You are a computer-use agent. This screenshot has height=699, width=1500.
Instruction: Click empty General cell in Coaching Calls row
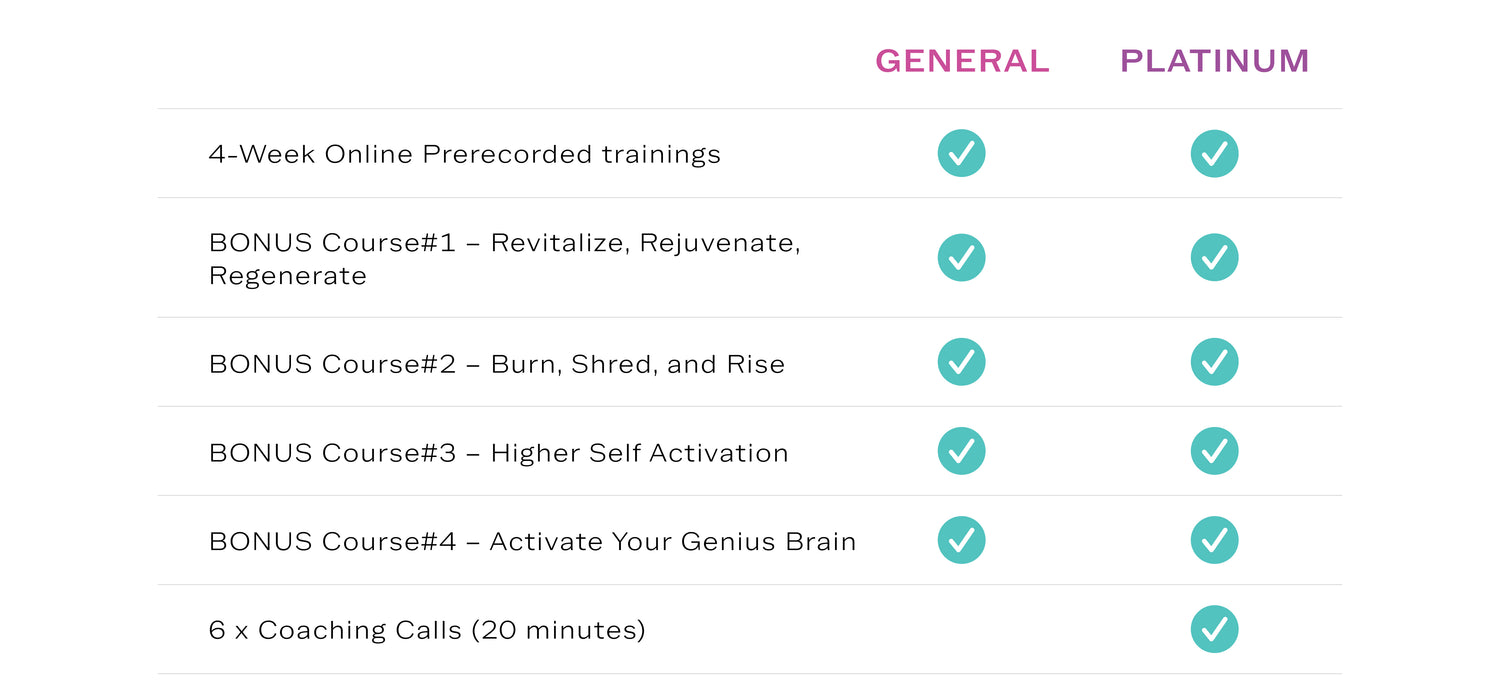[961, 630]
